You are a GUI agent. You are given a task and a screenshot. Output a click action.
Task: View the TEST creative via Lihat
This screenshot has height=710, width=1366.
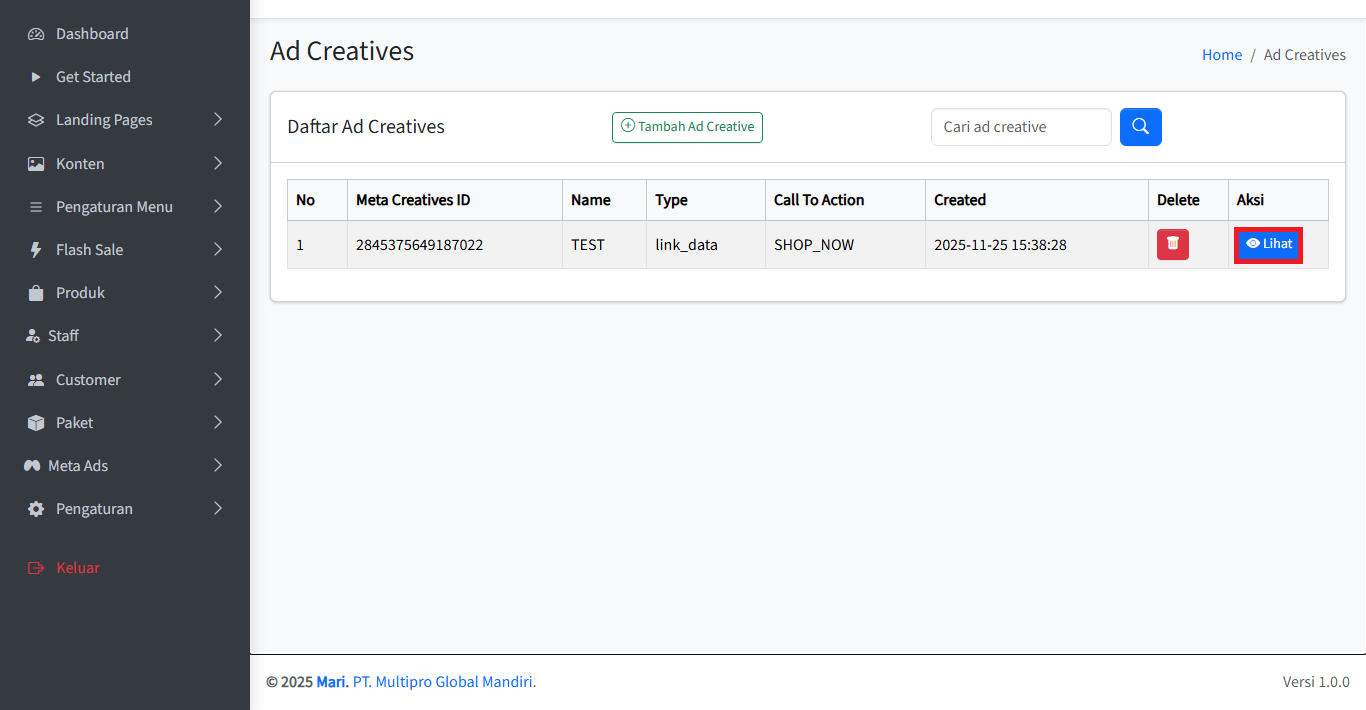point(1268,244)
